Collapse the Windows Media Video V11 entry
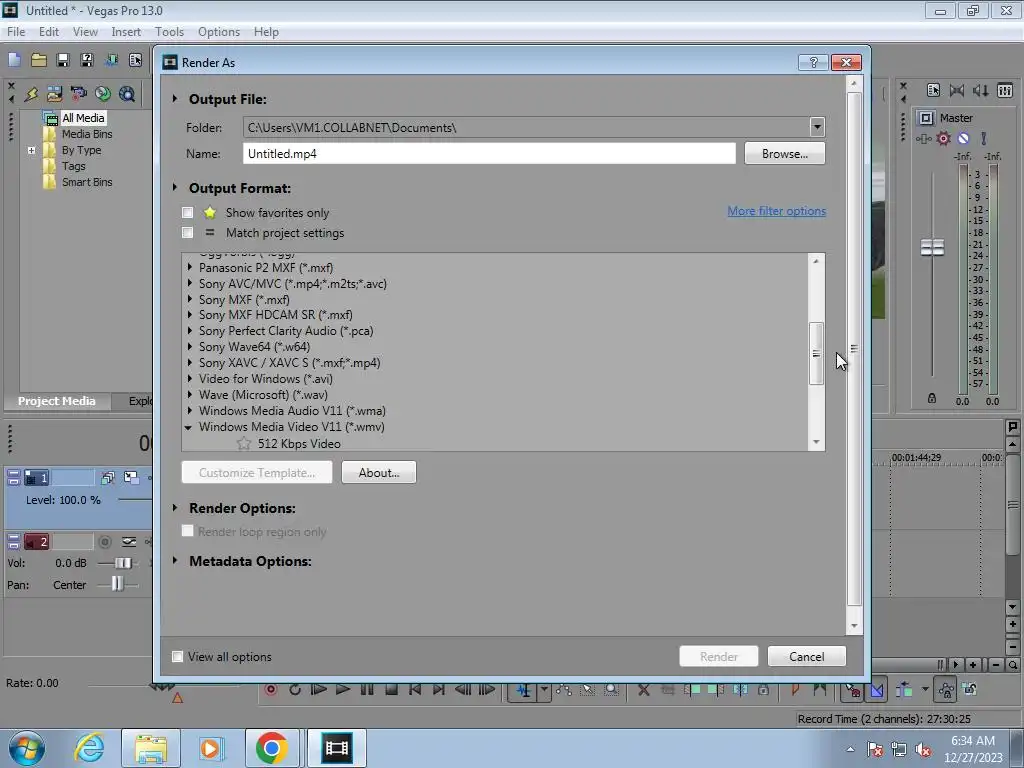 click(189, 427)
